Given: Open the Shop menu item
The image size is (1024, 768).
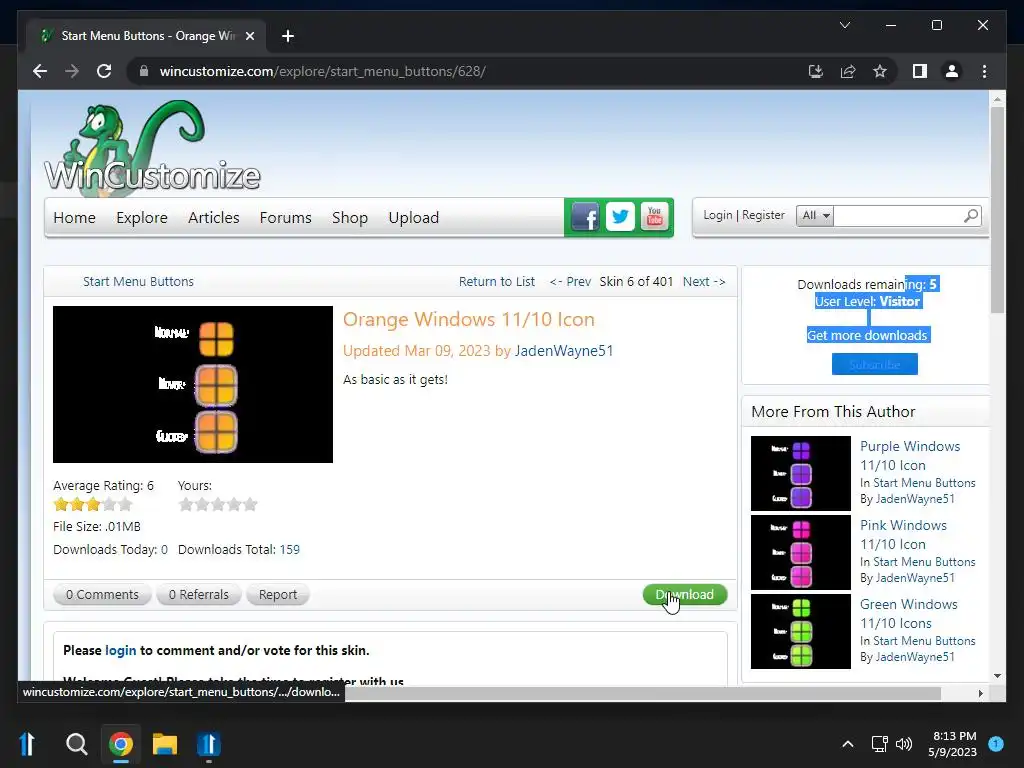Looking at the screenshot, I should (350, 217).
